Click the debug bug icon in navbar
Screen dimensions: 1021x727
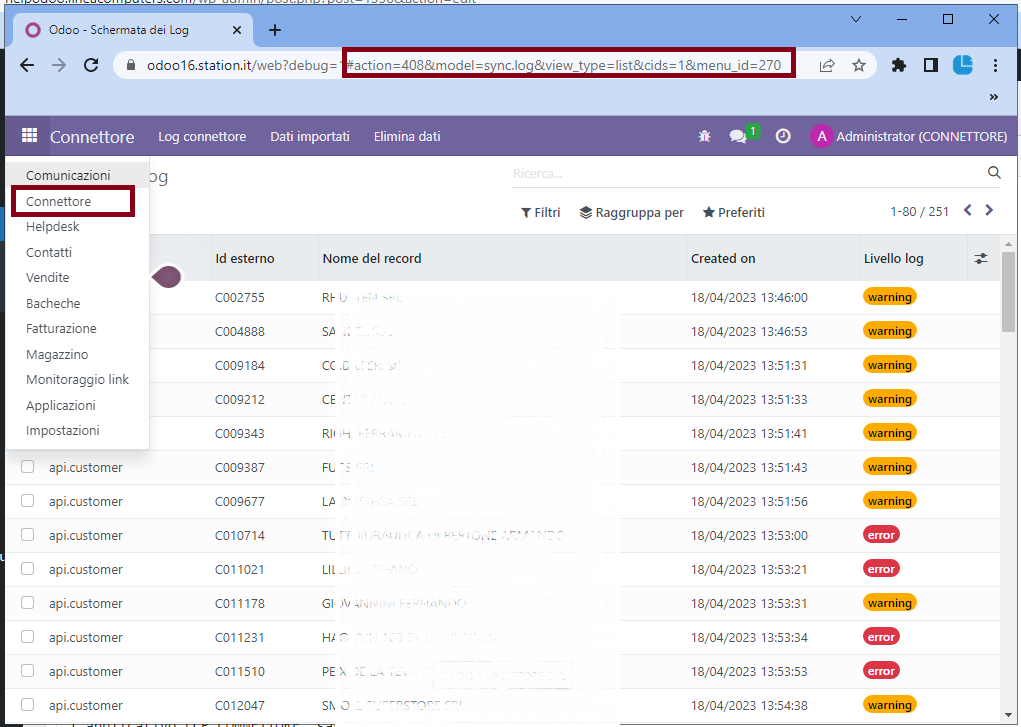pos(705,136)
